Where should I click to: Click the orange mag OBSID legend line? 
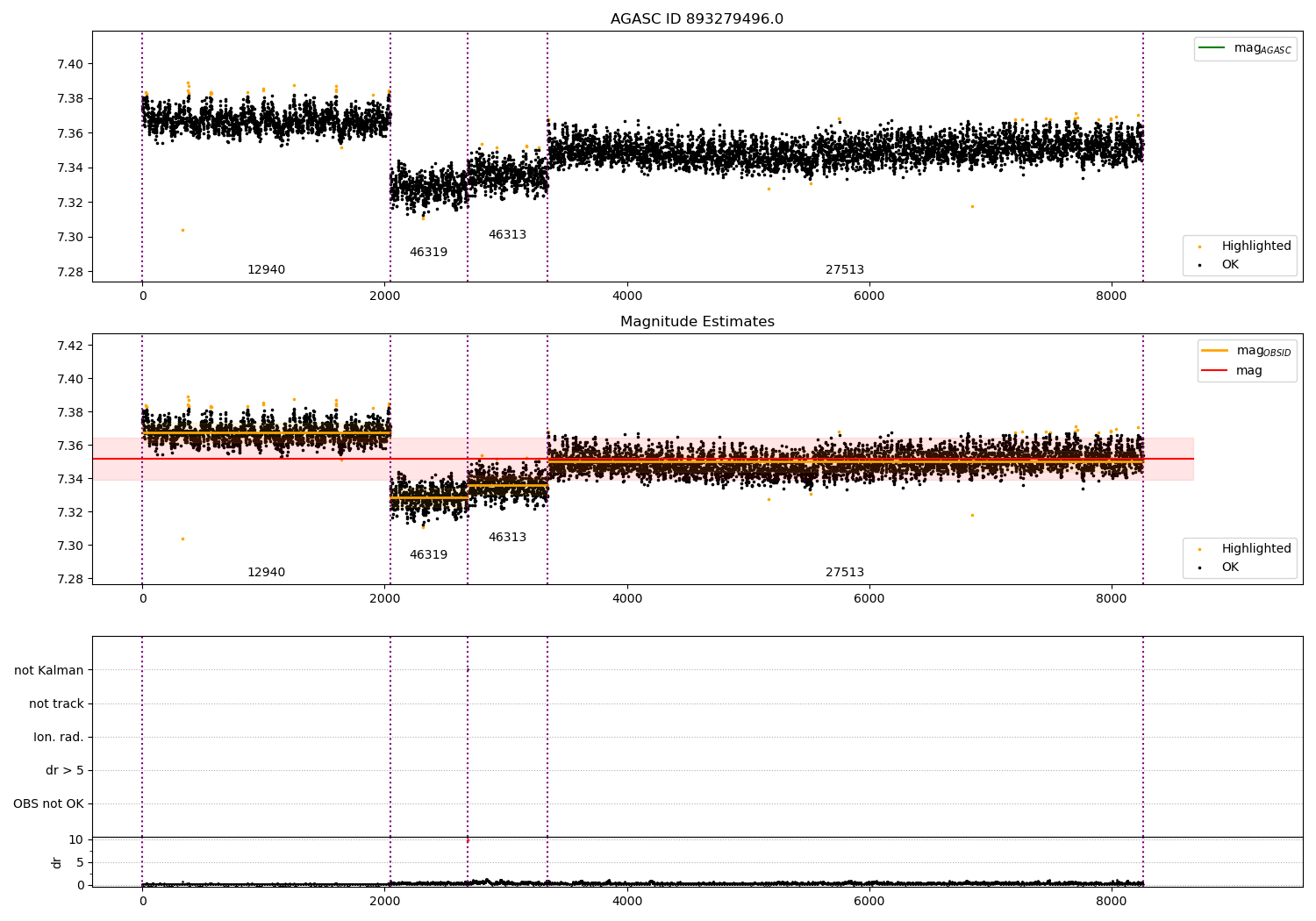1214,350
